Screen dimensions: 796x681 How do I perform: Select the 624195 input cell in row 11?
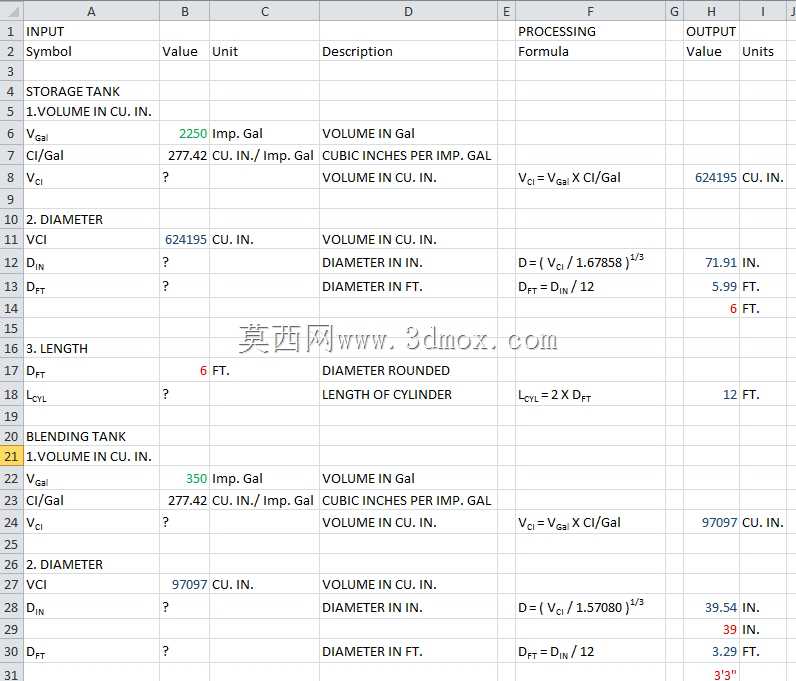(x=184, y=239)
